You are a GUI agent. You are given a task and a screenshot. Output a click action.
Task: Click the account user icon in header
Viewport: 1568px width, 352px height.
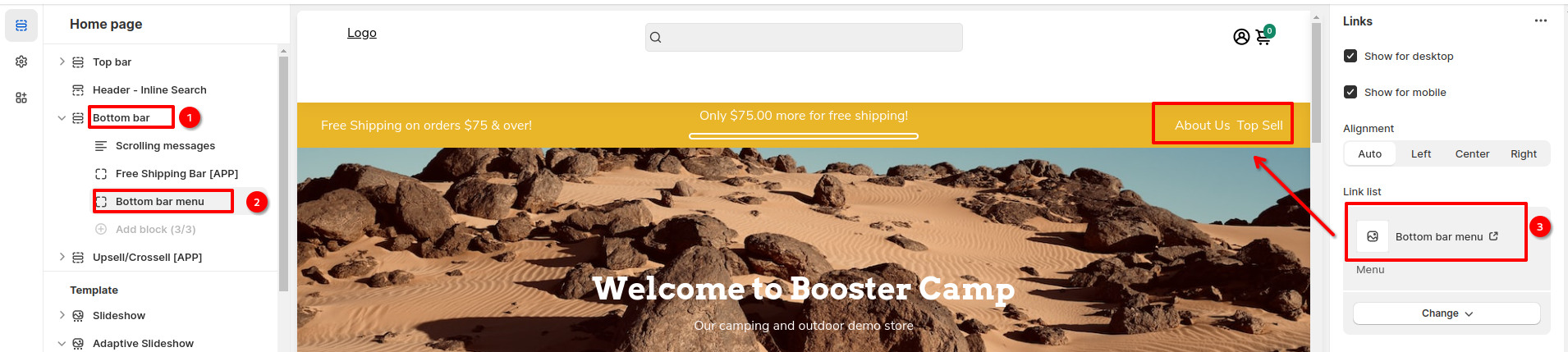click(1241, 37)
